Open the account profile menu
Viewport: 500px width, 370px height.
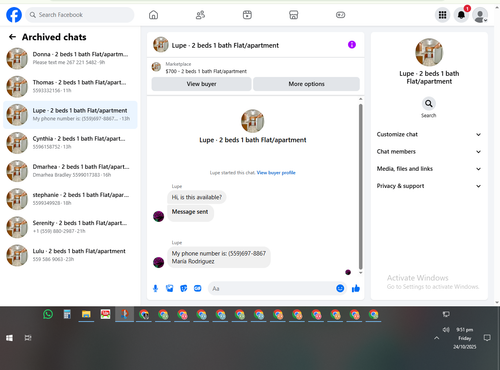480,15
